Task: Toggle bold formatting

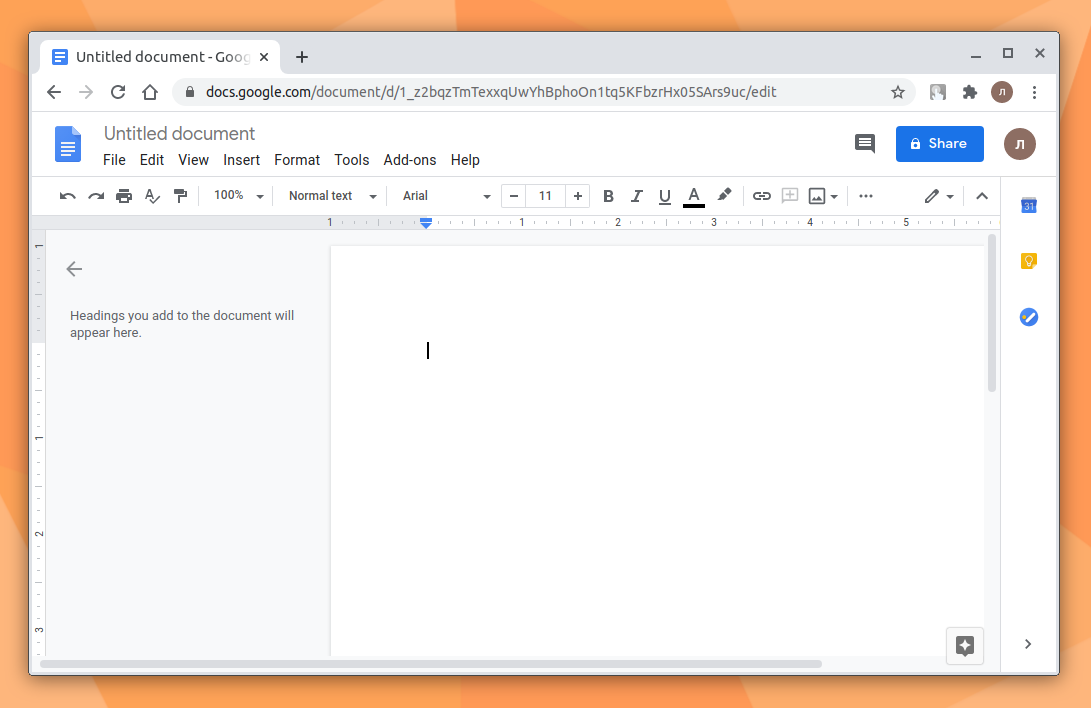Action: [x=608, y=196]
